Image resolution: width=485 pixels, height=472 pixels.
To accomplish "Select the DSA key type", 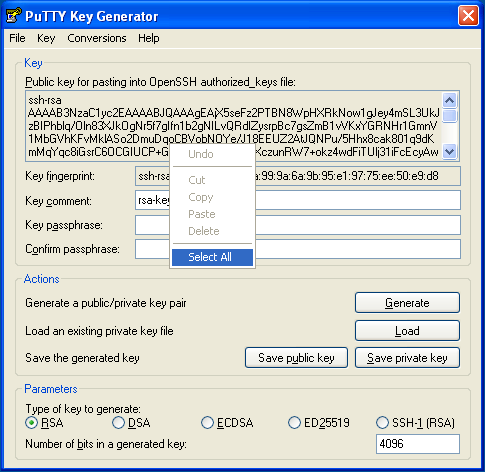I will click(x=131, y=423).
